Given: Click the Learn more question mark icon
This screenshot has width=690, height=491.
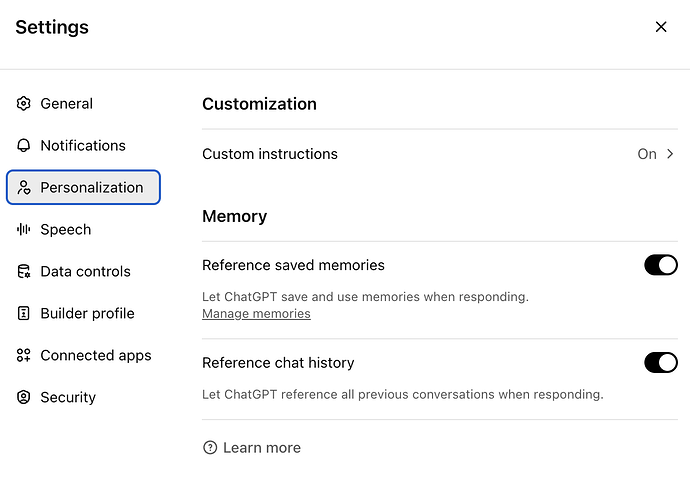Looking at the screenshot, I should [x=210, y=448].
